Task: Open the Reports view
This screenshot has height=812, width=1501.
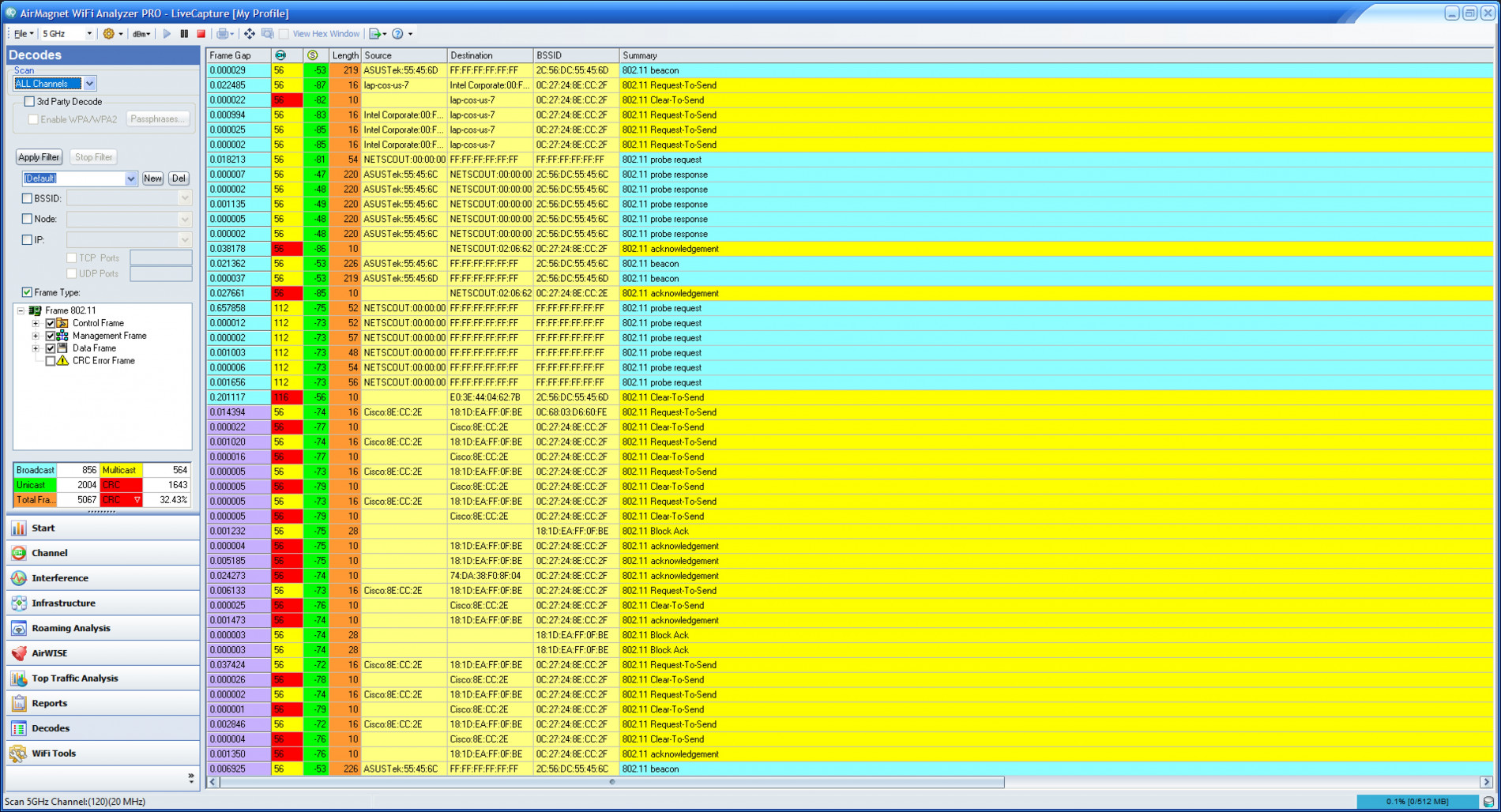Action: point(103,704)
